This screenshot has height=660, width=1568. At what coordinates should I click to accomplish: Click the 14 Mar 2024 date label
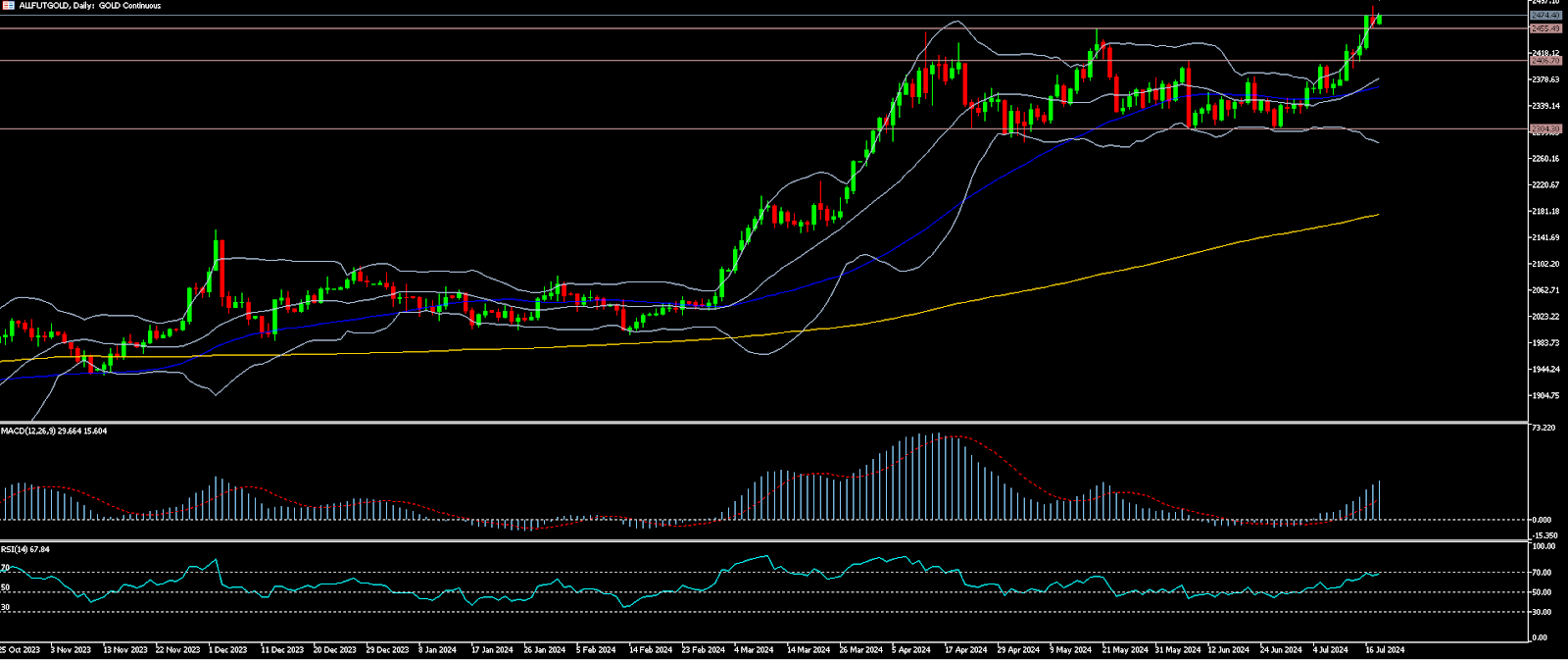(x=808, y=650)
